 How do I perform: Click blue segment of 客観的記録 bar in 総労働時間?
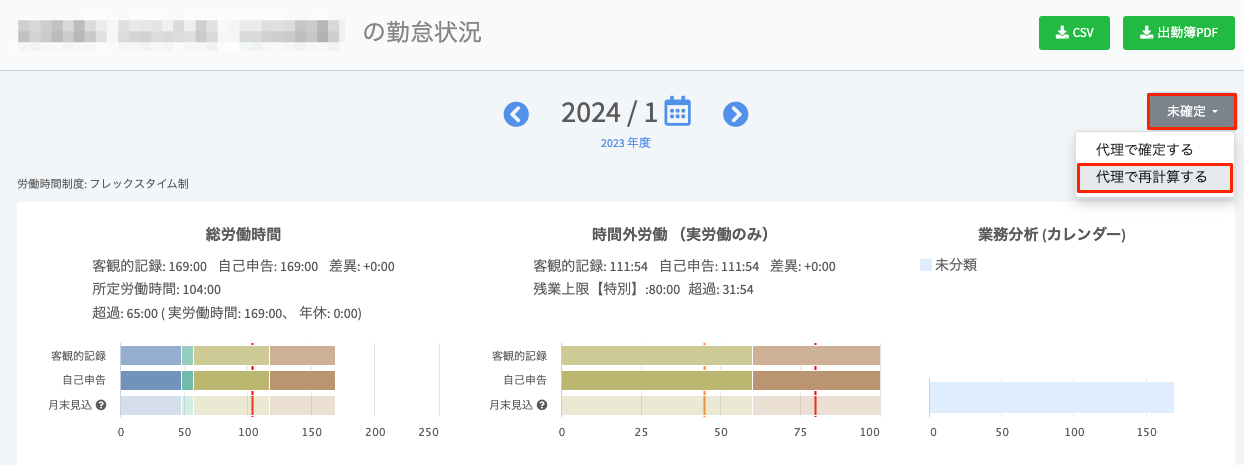(150, 356)
